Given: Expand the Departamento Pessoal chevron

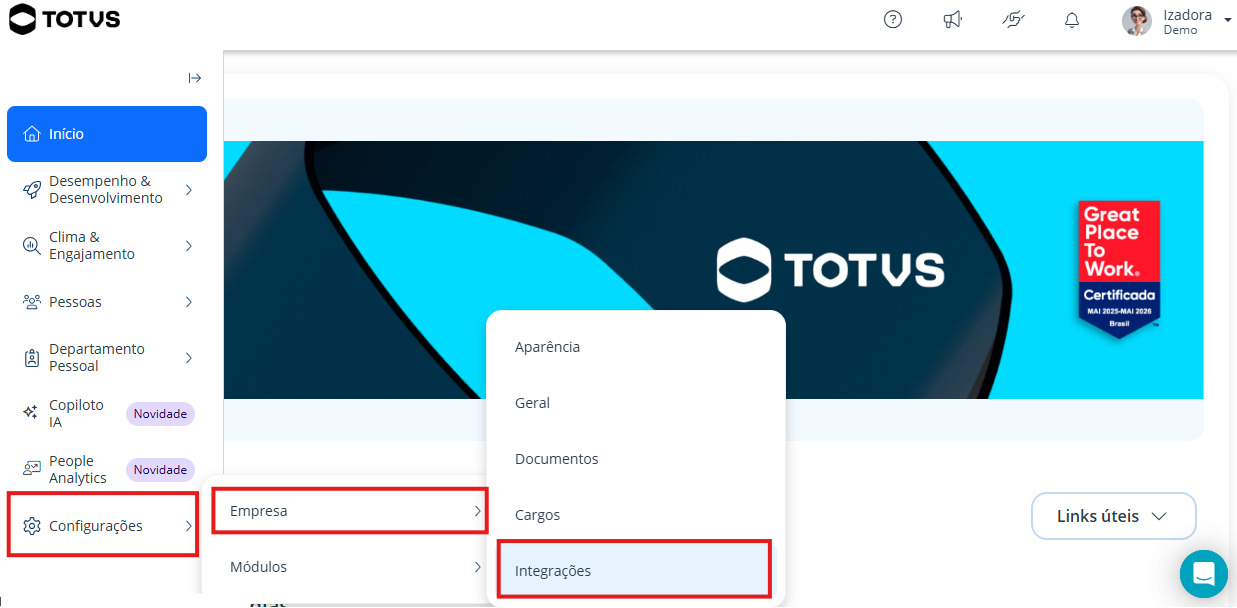Looking at the screenshot, I should [x=189, y=358].
